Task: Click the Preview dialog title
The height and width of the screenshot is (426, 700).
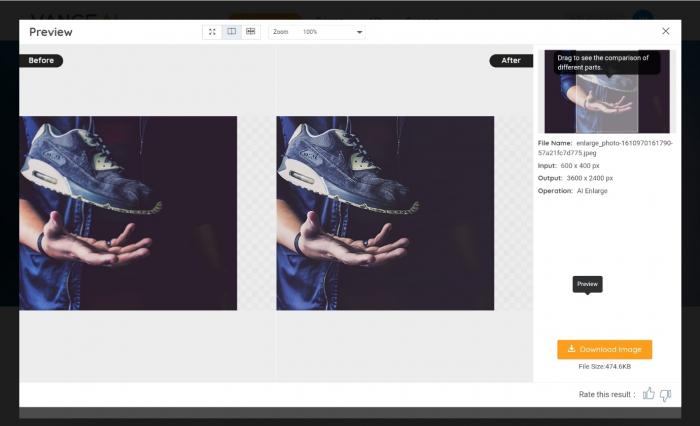Action: point(50,32)
